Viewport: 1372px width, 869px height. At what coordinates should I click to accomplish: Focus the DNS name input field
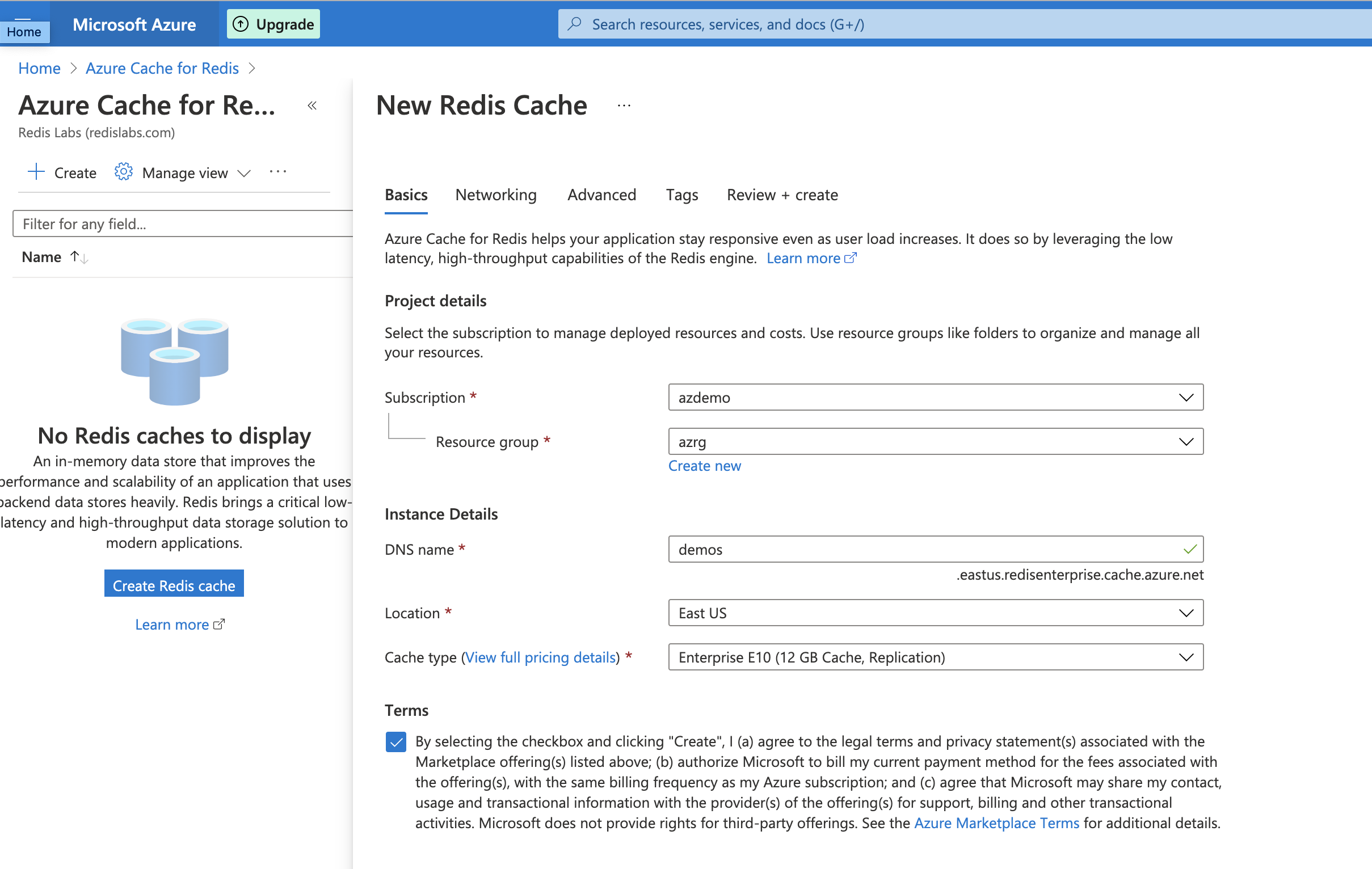936,549
